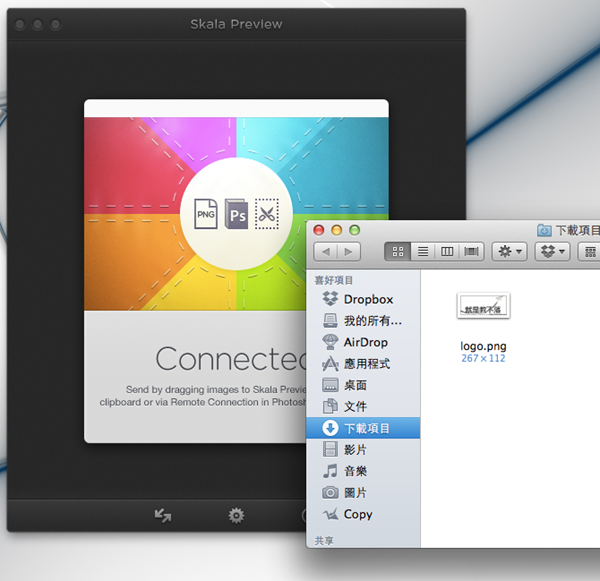This screenshot has width=600, height=581.
Task: Go back with Finder's left arrow button
Action: (326, 251)
